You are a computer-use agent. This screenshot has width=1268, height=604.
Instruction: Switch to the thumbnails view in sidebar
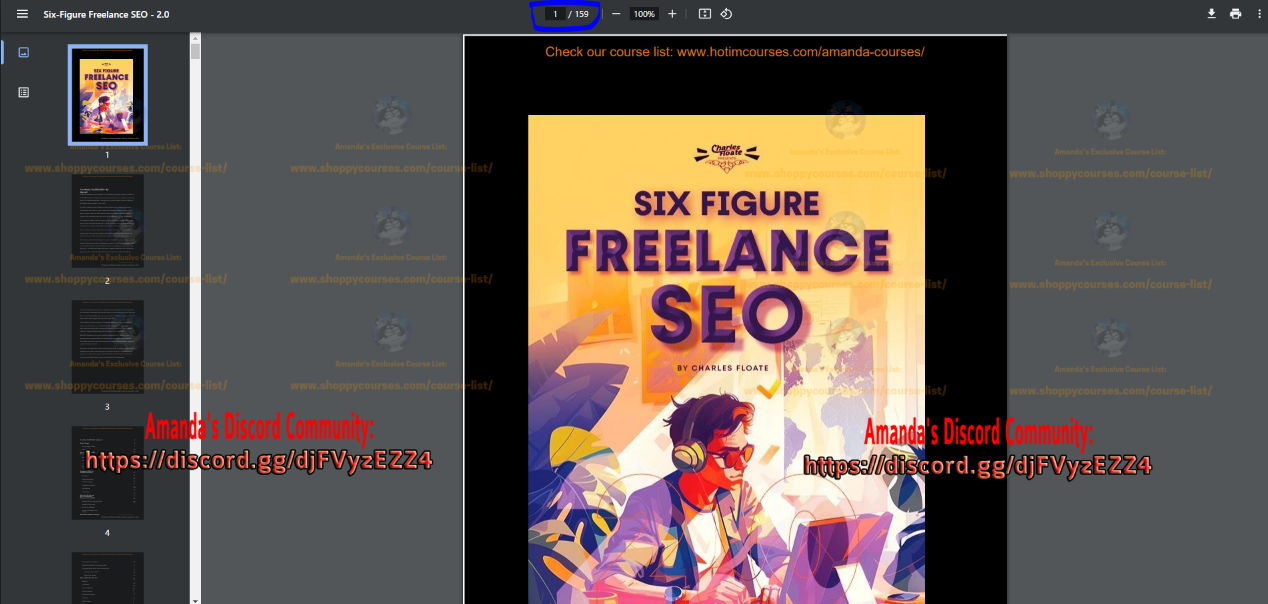click(x=24, y=53)
